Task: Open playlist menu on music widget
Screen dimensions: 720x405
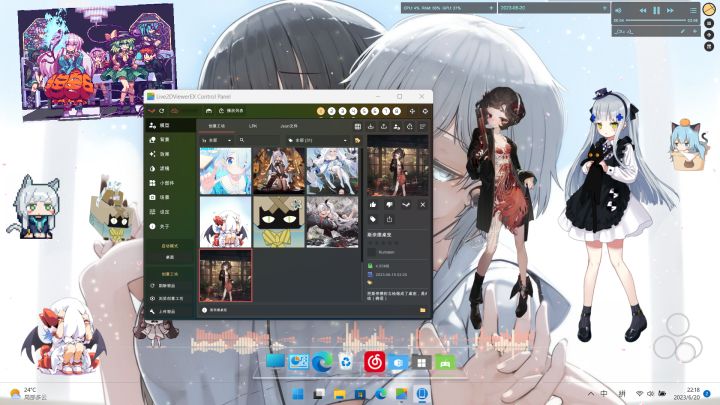Action: [693, 10]
